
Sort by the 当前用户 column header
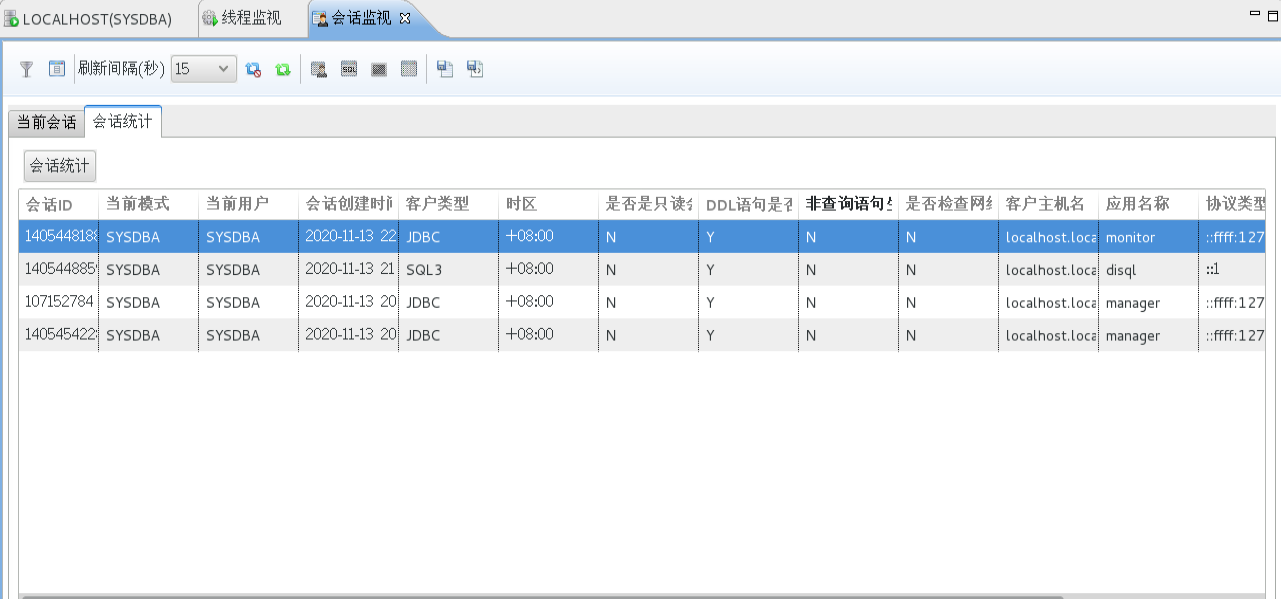(248, 204)
